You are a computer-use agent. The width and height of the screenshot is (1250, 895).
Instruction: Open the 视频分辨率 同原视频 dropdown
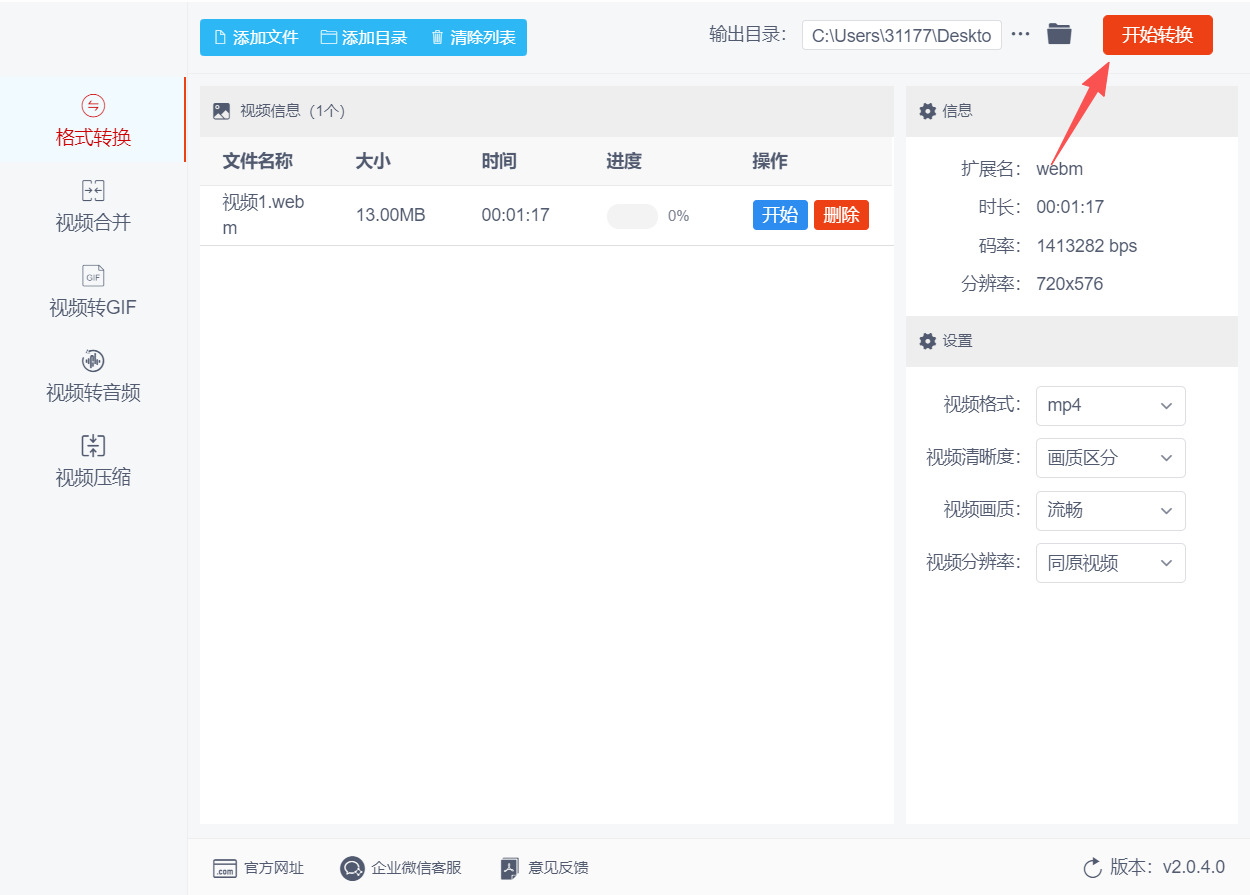tap(1110, 563)
